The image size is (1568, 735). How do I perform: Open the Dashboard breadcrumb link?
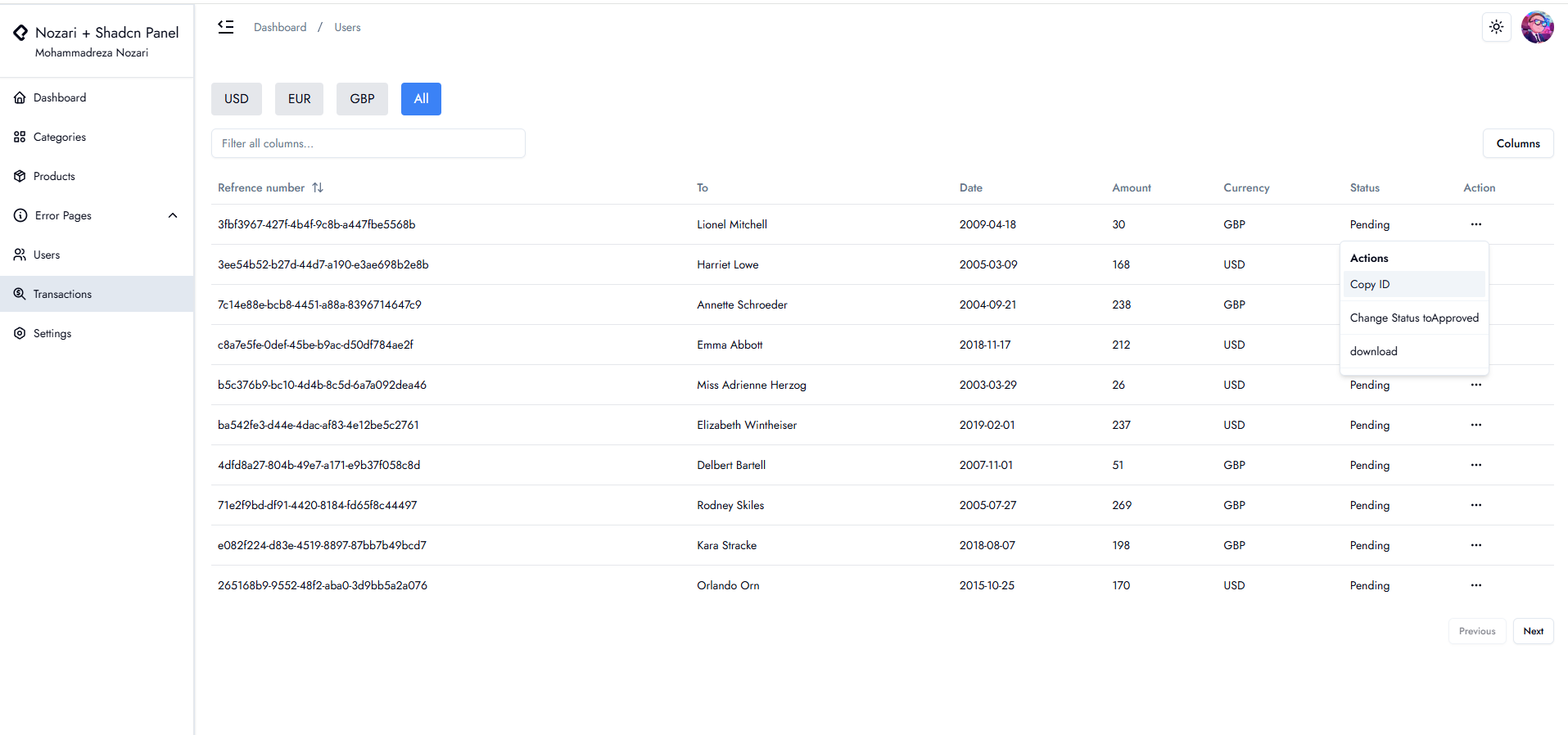pos(280,27)
